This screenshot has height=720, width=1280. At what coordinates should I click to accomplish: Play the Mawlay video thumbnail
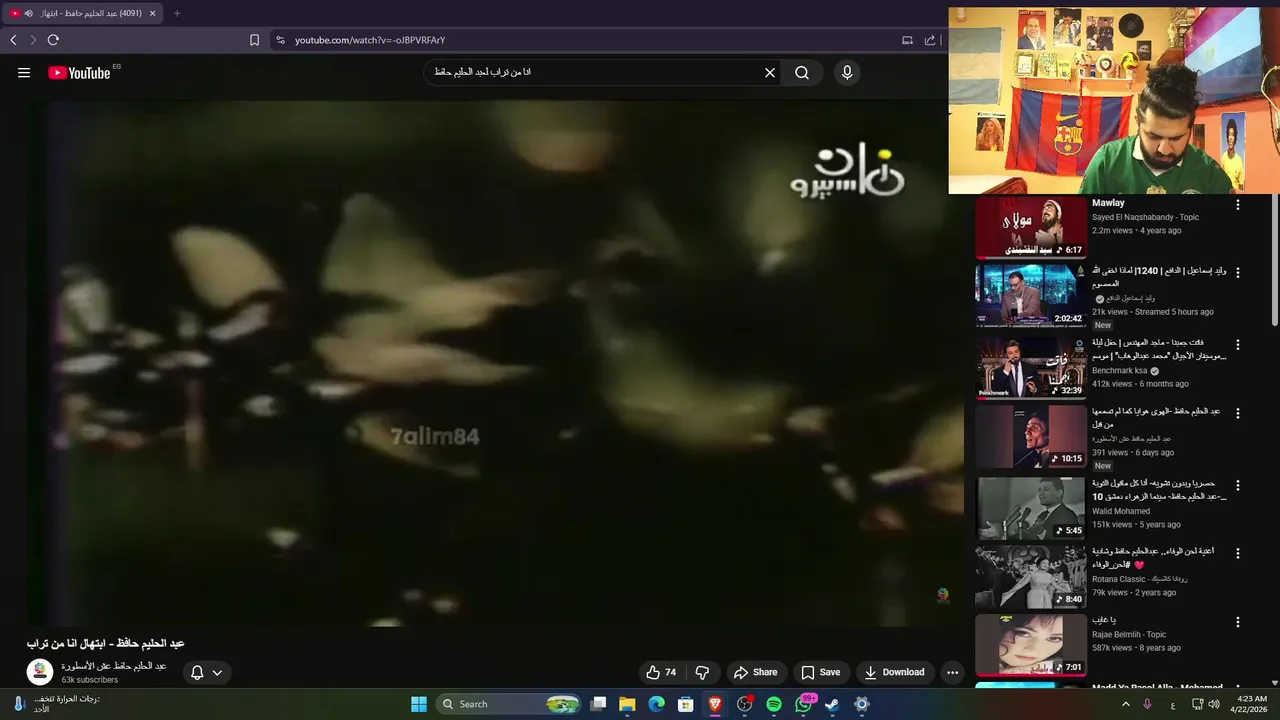tap(1031, 227)
